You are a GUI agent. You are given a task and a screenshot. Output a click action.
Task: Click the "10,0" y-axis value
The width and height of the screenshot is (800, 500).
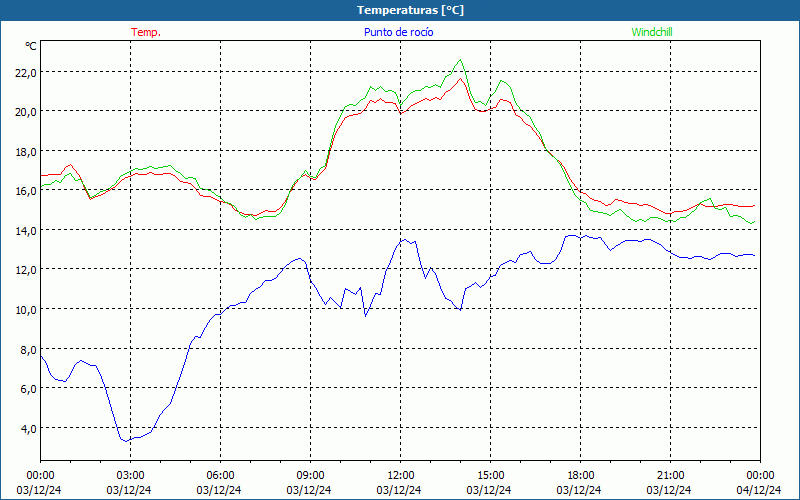pos(26,310)
